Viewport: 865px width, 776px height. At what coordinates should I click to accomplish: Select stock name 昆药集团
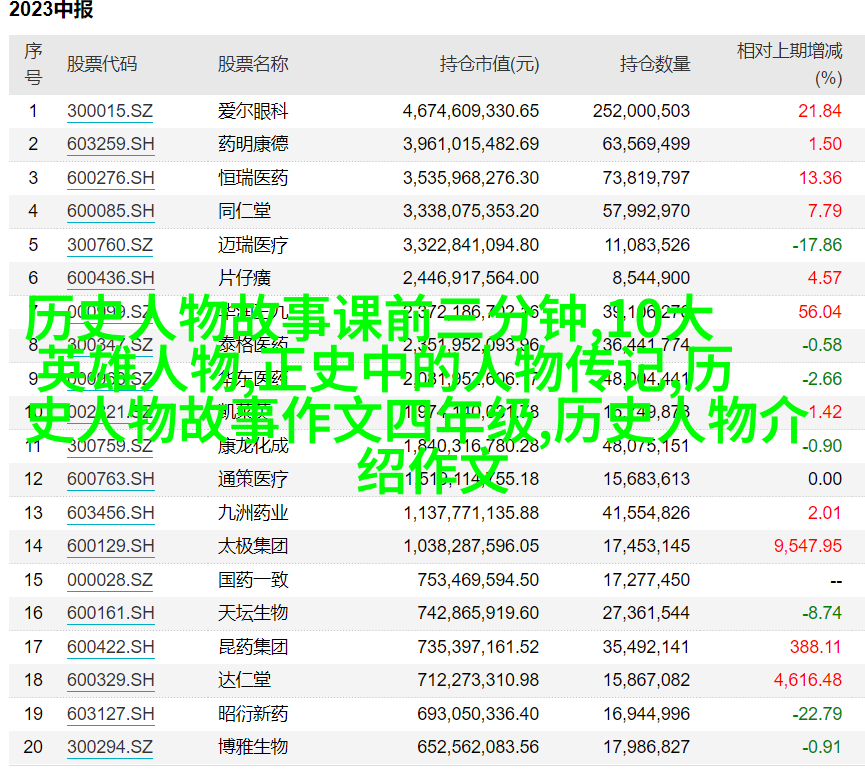point(253,647)
